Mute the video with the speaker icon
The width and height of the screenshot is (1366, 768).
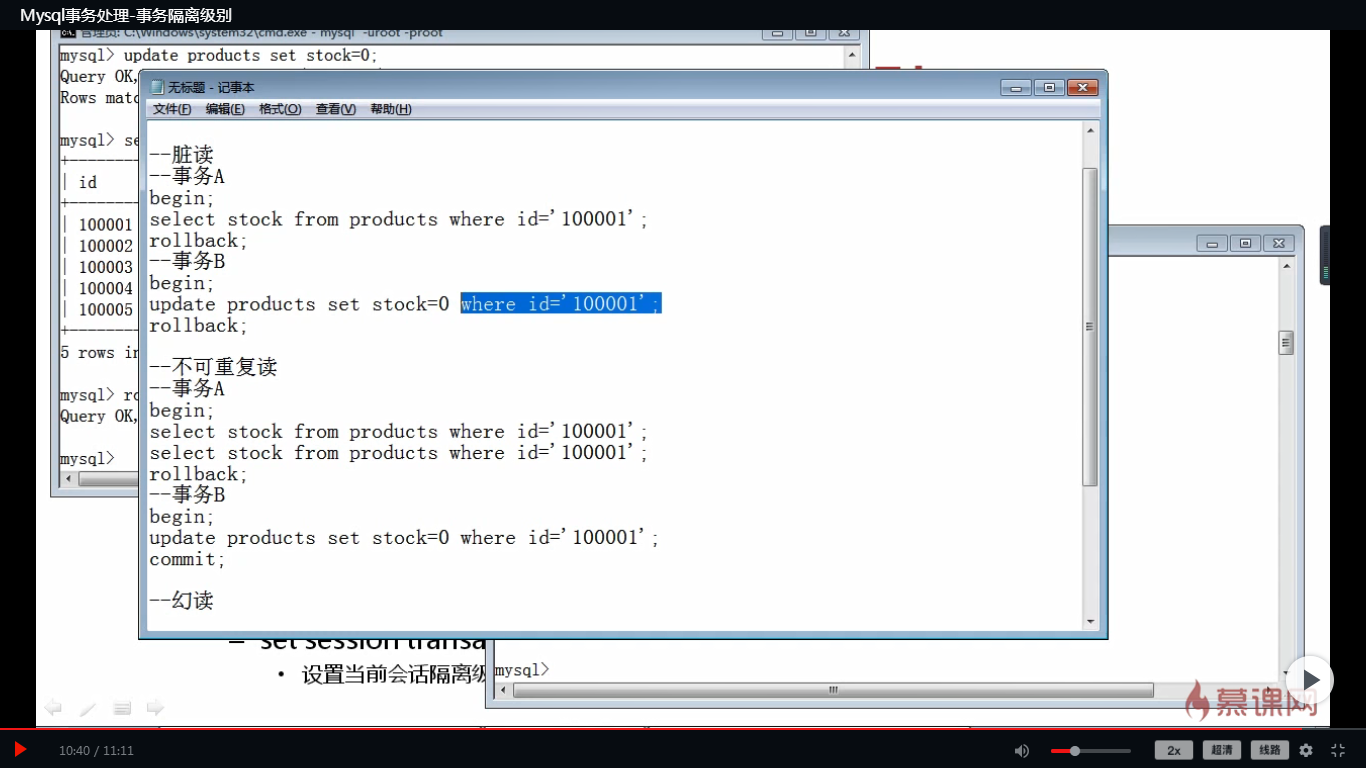1022,750
